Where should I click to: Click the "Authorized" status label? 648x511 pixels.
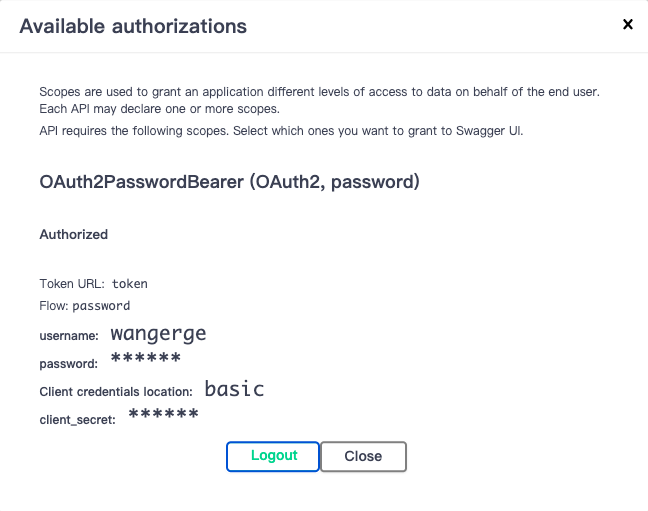coord(73,235)
